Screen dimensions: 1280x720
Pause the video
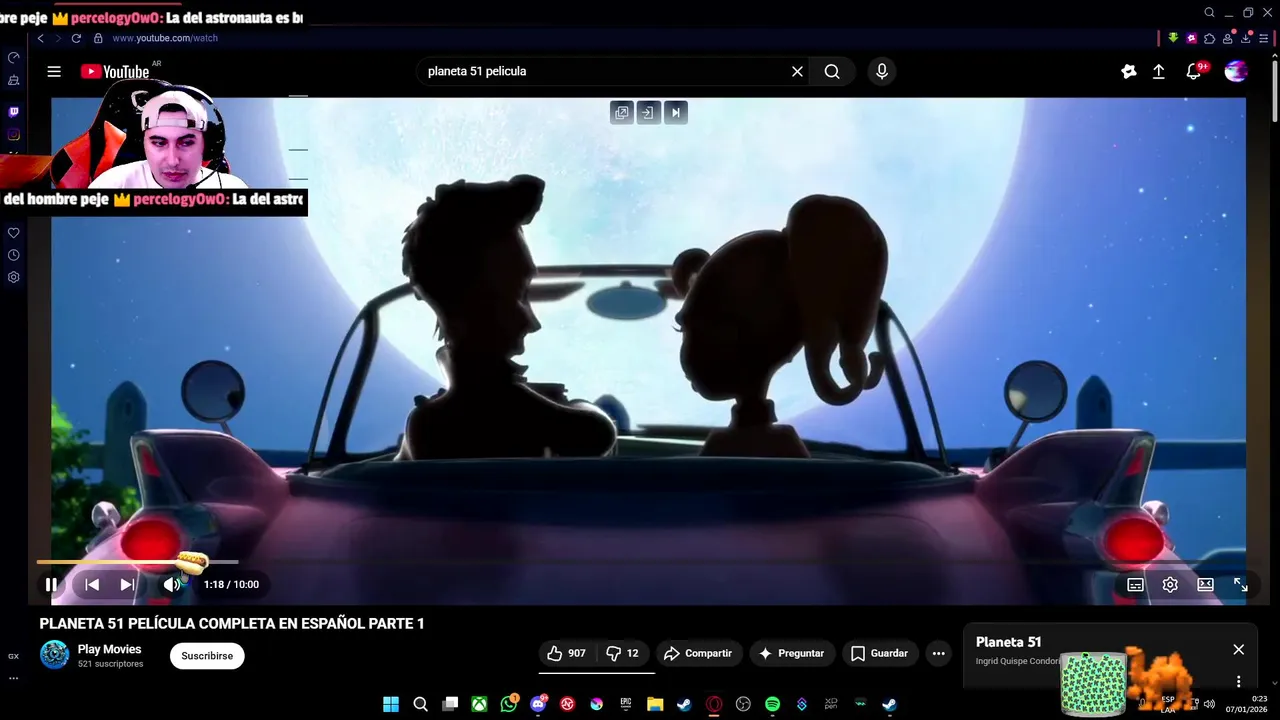51,584
